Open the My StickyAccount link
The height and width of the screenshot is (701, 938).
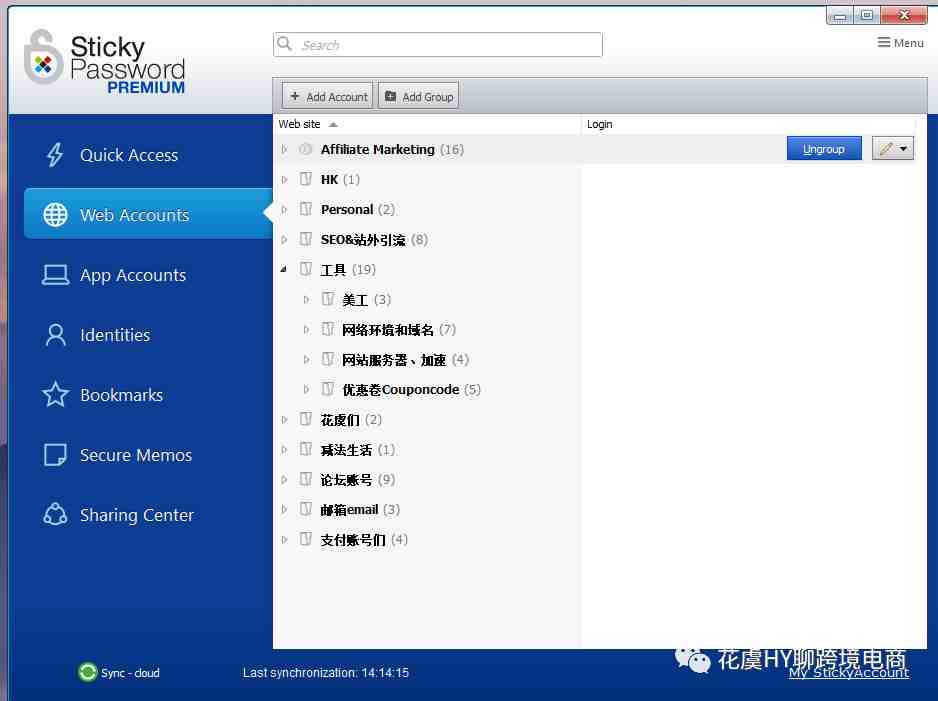848,672
